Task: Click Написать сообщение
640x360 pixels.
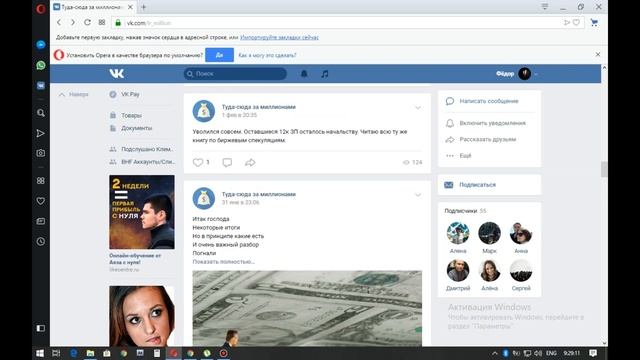Action: pyautogui.click(x=489, y=101)
